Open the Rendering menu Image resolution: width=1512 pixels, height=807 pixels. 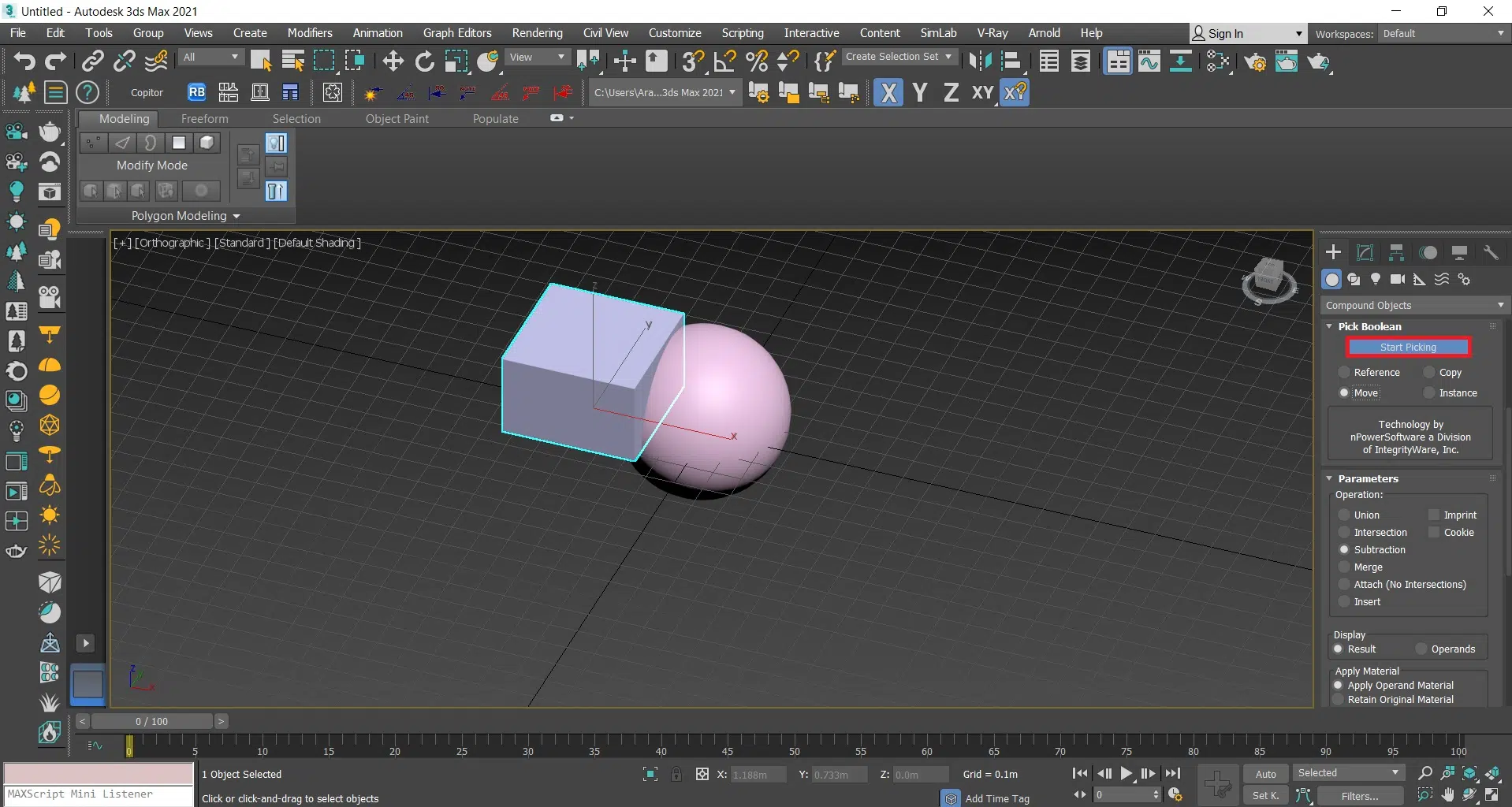click(x=537, y=33)
